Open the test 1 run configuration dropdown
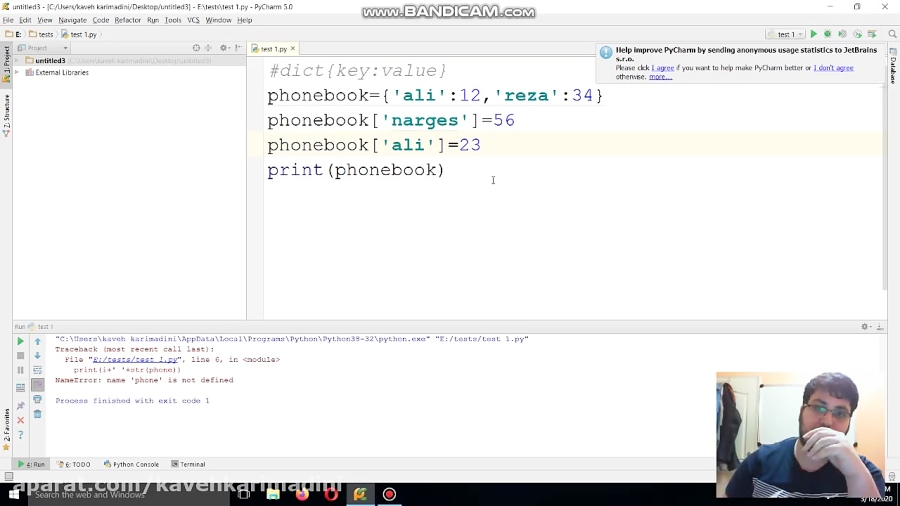Screen dimensions: 900x506 (x=786, y=34)
